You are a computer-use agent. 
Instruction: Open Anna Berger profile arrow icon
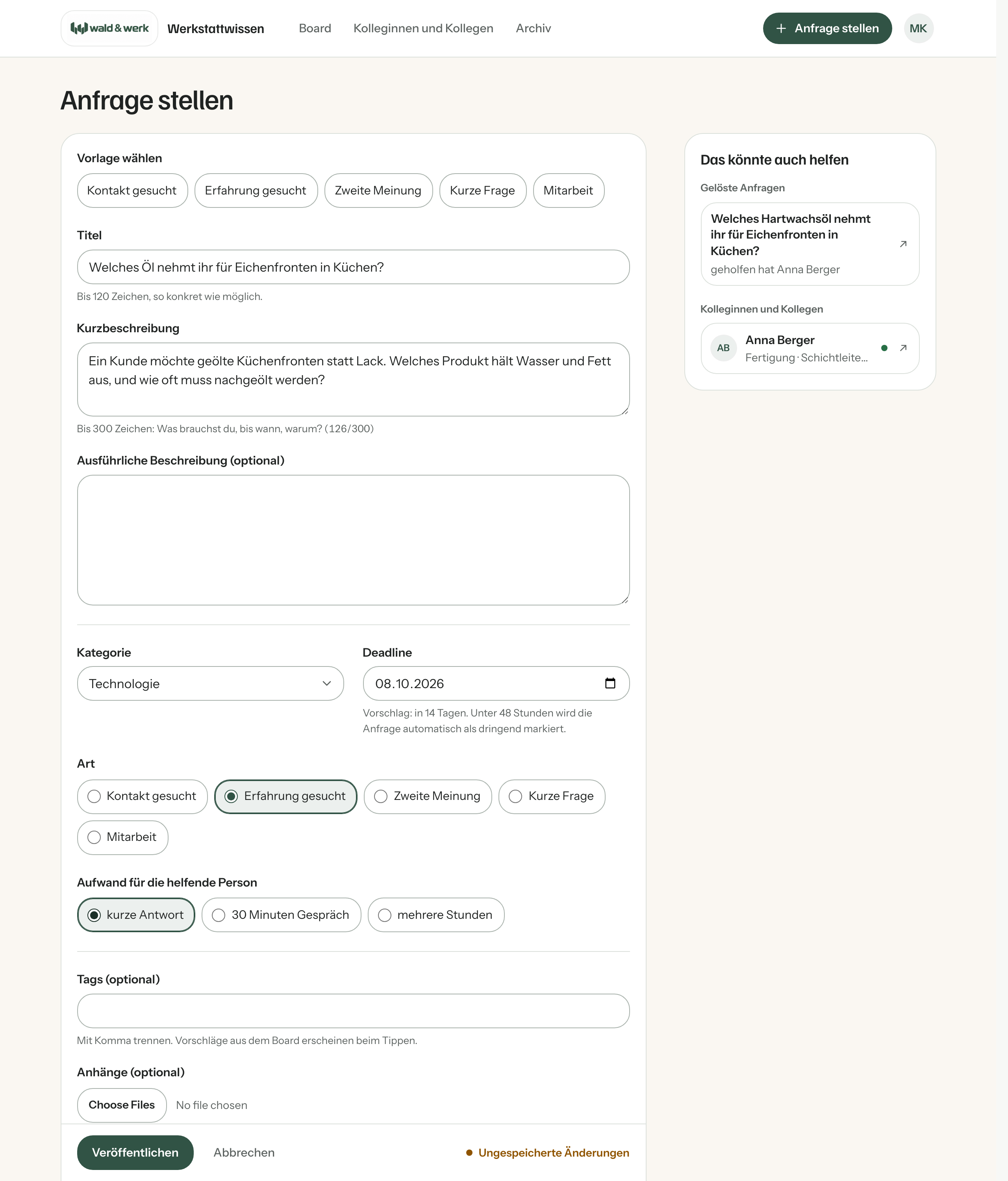point(902,348)
